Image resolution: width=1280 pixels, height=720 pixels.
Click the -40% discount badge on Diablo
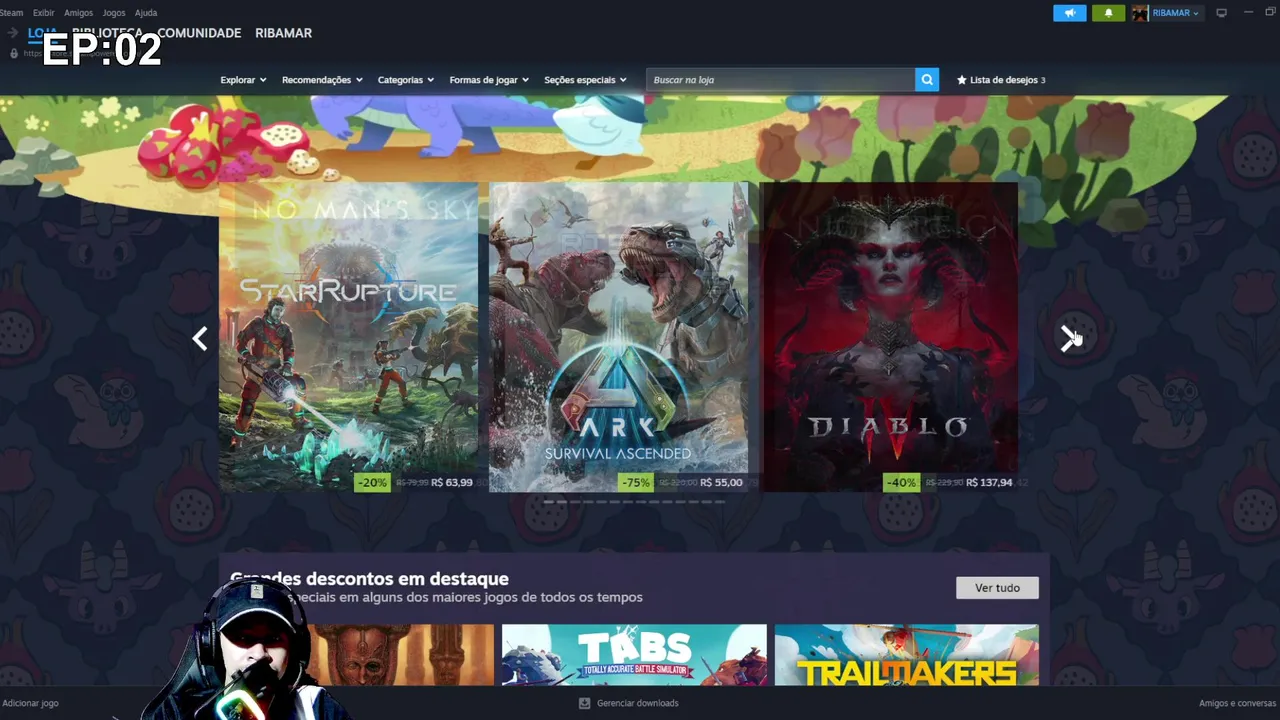point(901,482)
